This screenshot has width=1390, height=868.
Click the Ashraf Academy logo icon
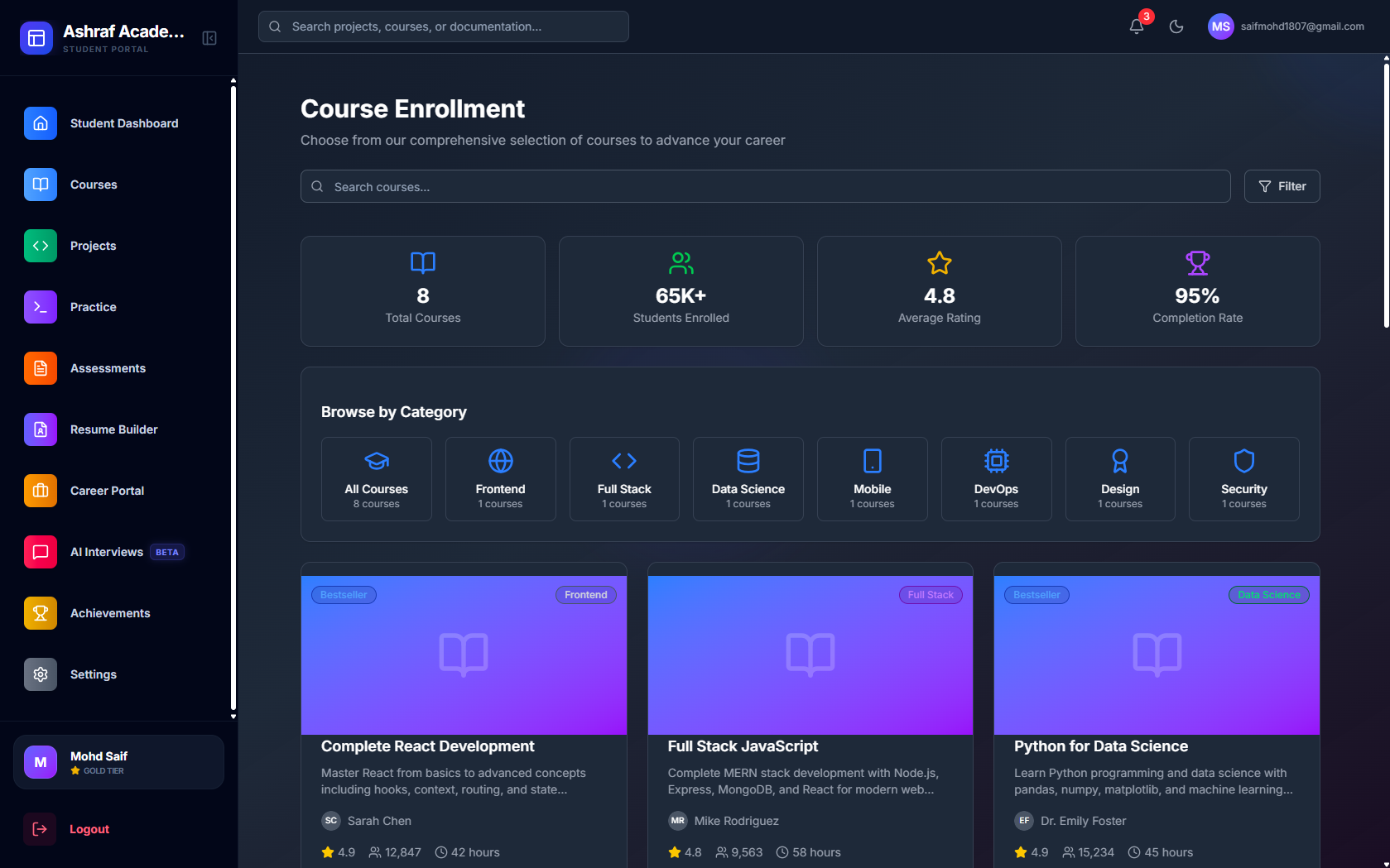(36, 38)
